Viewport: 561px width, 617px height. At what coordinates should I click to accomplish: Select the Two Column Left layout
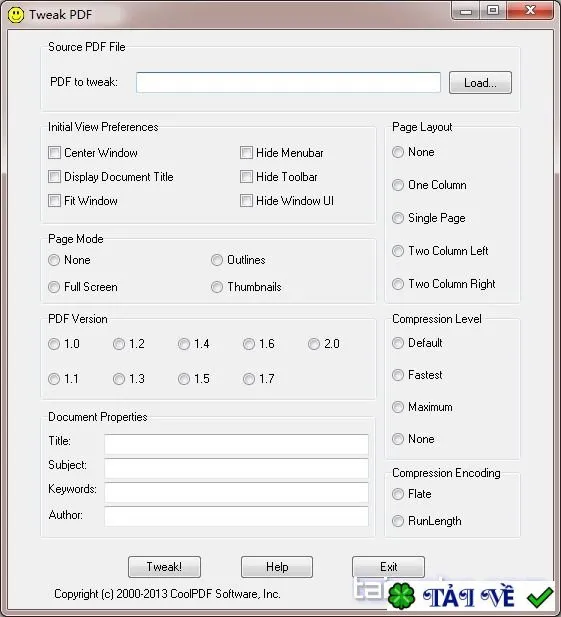point(398,251)
